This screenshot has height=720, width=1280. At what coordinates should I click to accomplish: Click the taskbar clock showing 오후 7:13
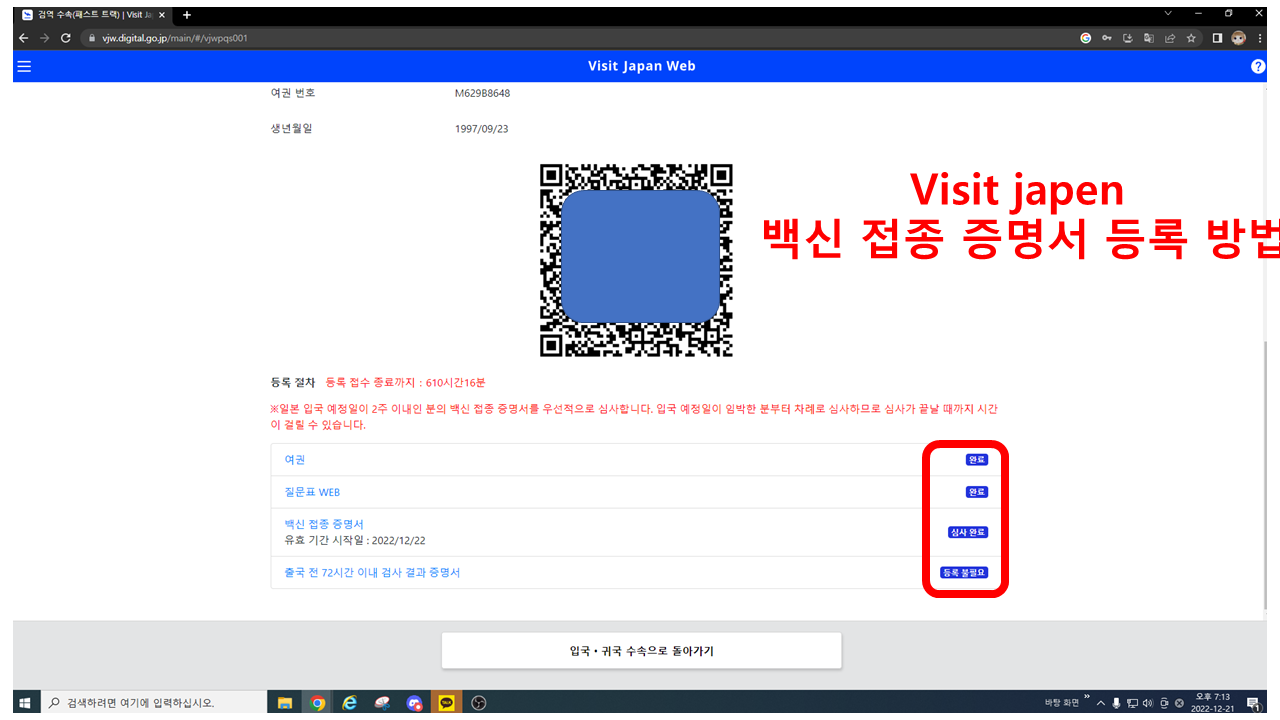click(x=1213, y=703)
